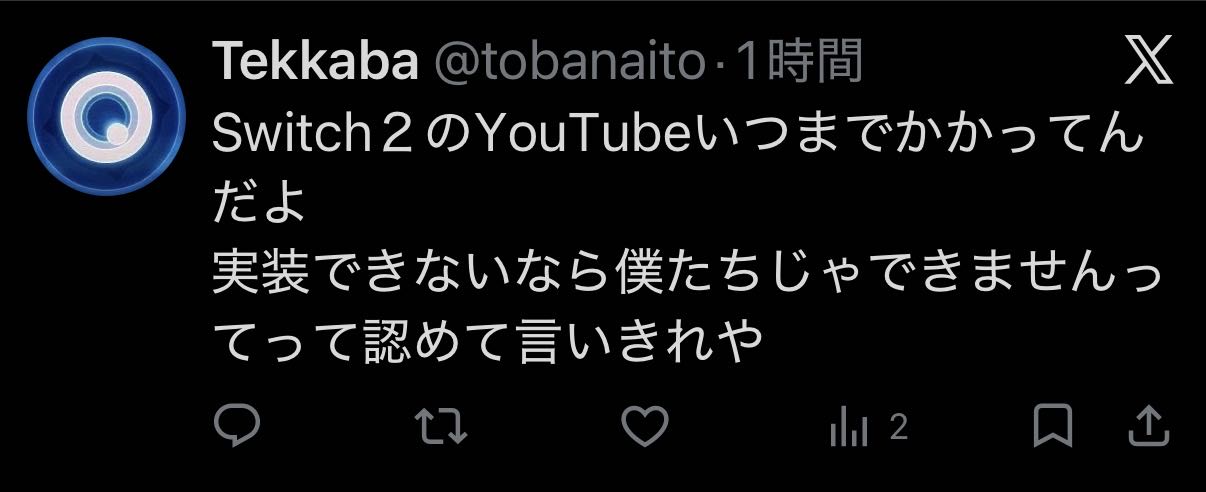Visit the @tobanaito handle link
1206x492 pixels.
coord(570,65)
